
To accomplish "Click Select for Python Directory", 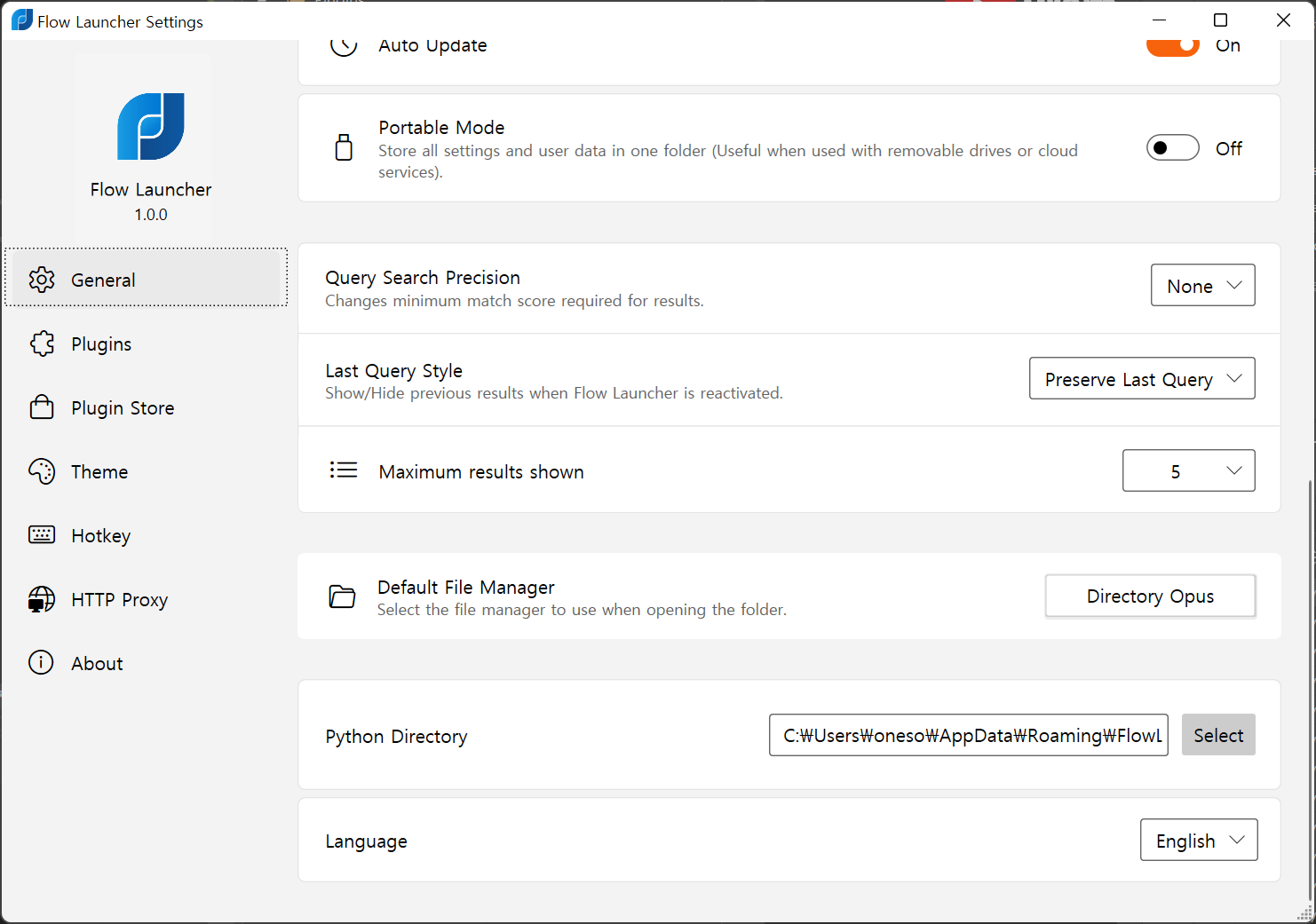I will tap(1218, 735).
